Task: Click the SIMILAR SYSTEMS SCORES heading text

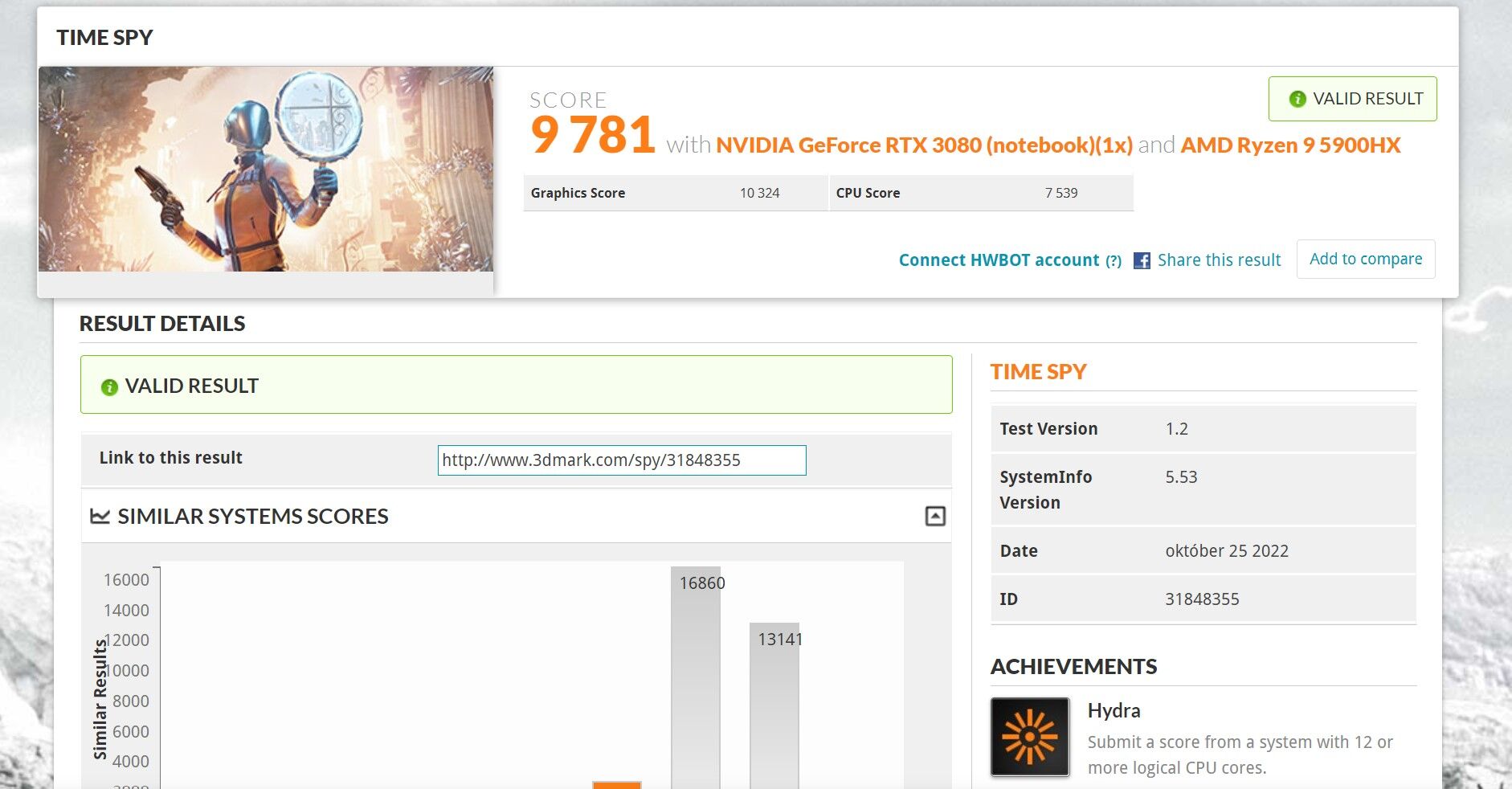Action: pyautogui.click(x=253, y=516)
